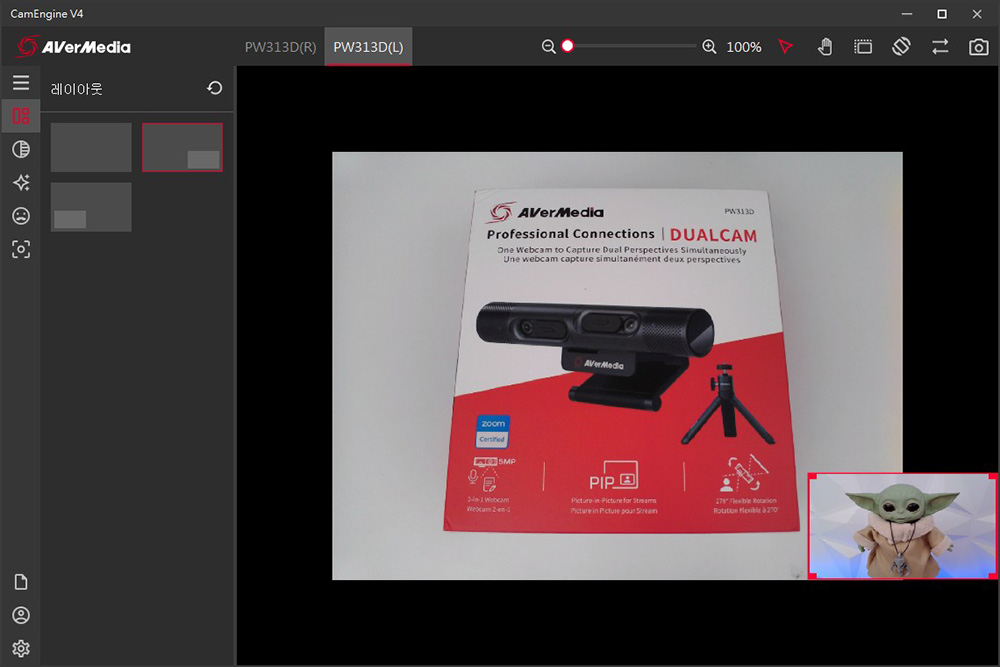Image resolution: width=1000 pixels, height=667 pixels.
Task: Click the AVerMedia logo
Action: [x=73, y=47]
